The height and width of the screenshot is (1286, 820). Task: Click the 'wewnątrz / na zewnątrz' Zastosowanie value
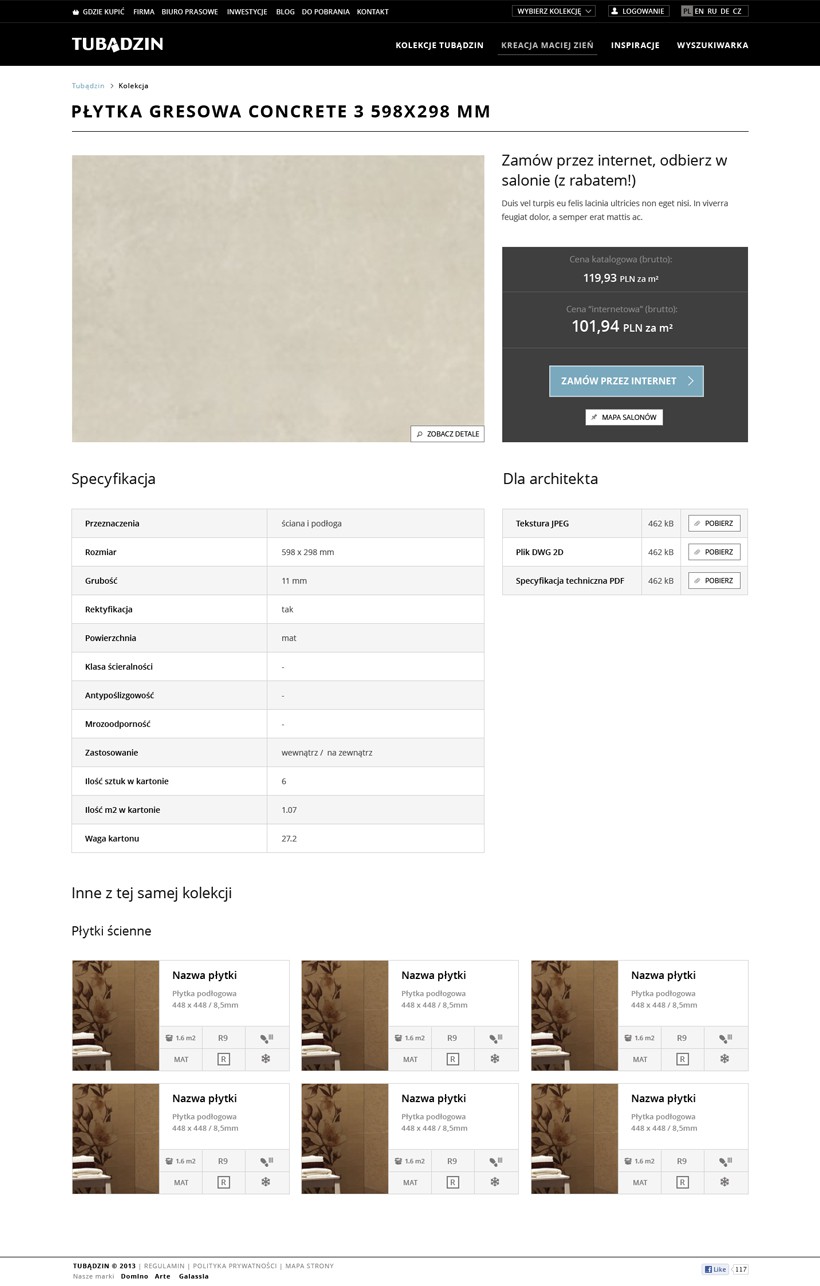click(x=327, y=752)
